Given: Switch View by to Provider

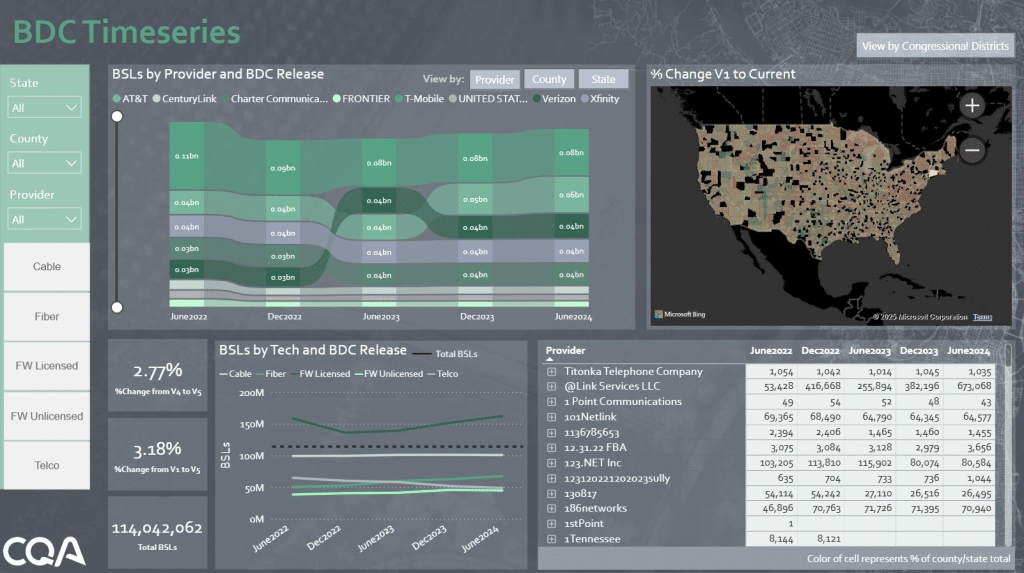Looking at the screenshot, I should point(494,79).
